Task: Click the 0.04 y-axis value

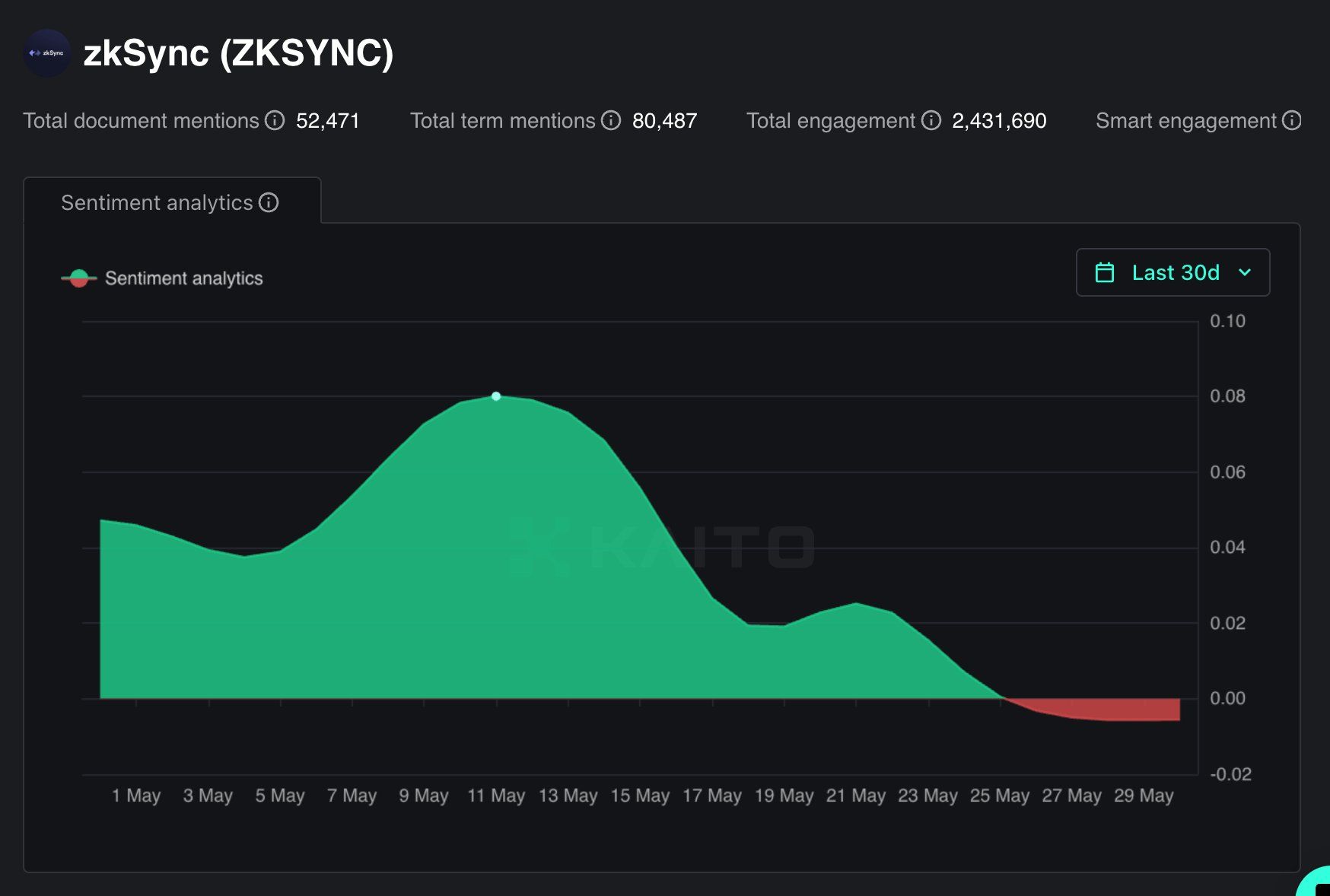Action: (1228, 548)
